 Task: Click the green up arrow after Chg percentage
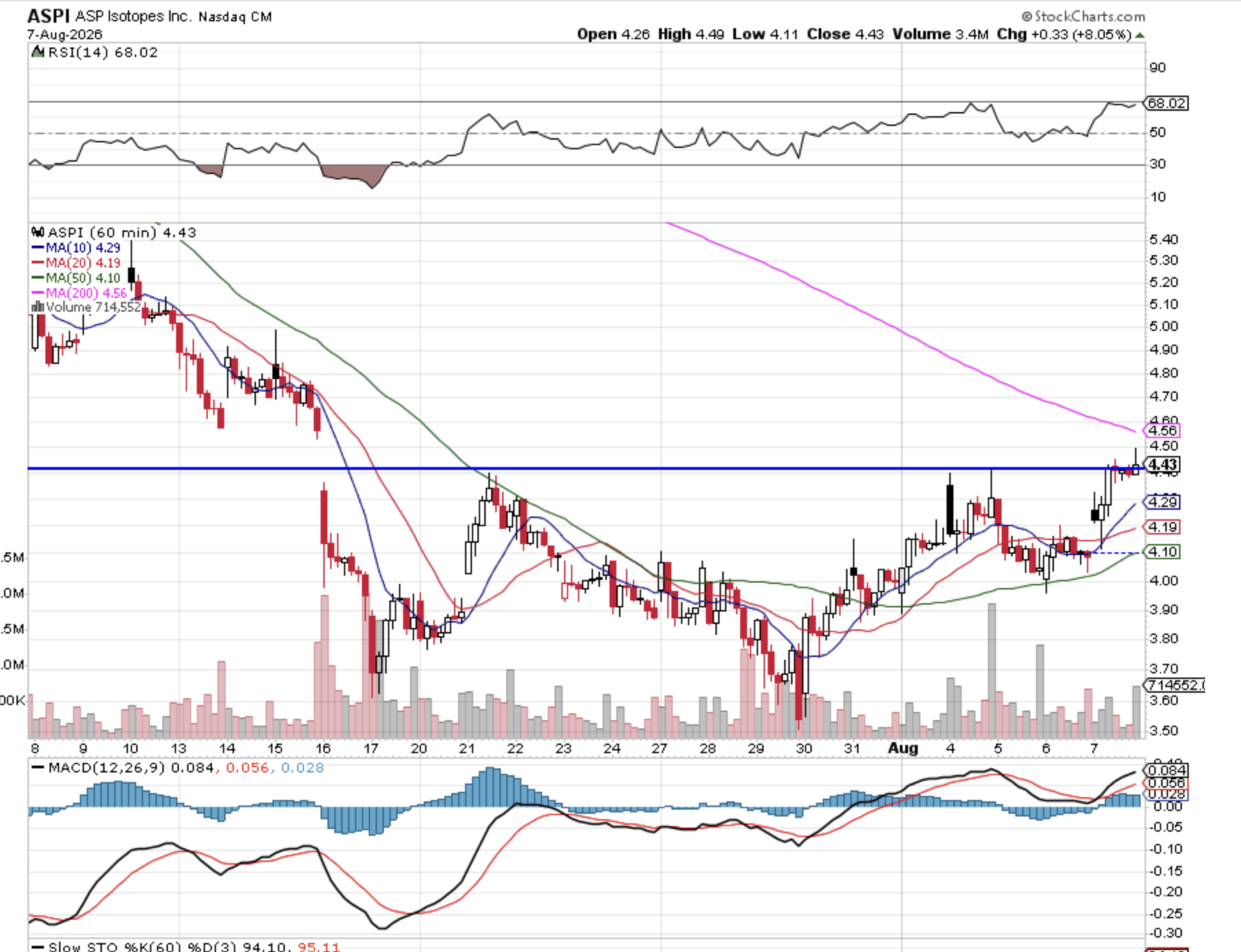tap(1140, 35)
